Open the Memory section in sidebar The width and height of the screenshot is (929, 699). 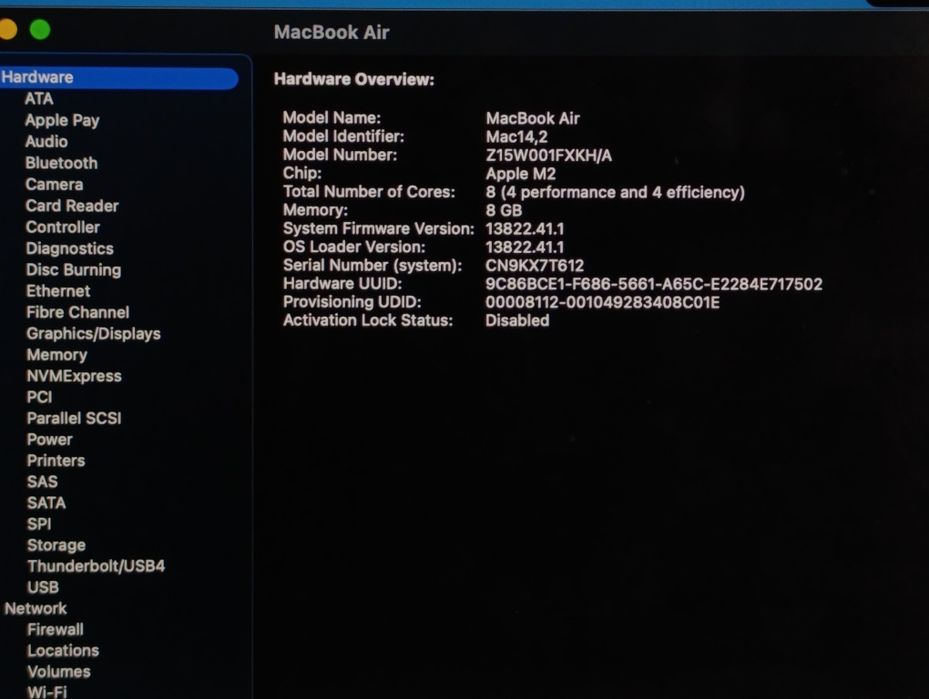(57, 355)
